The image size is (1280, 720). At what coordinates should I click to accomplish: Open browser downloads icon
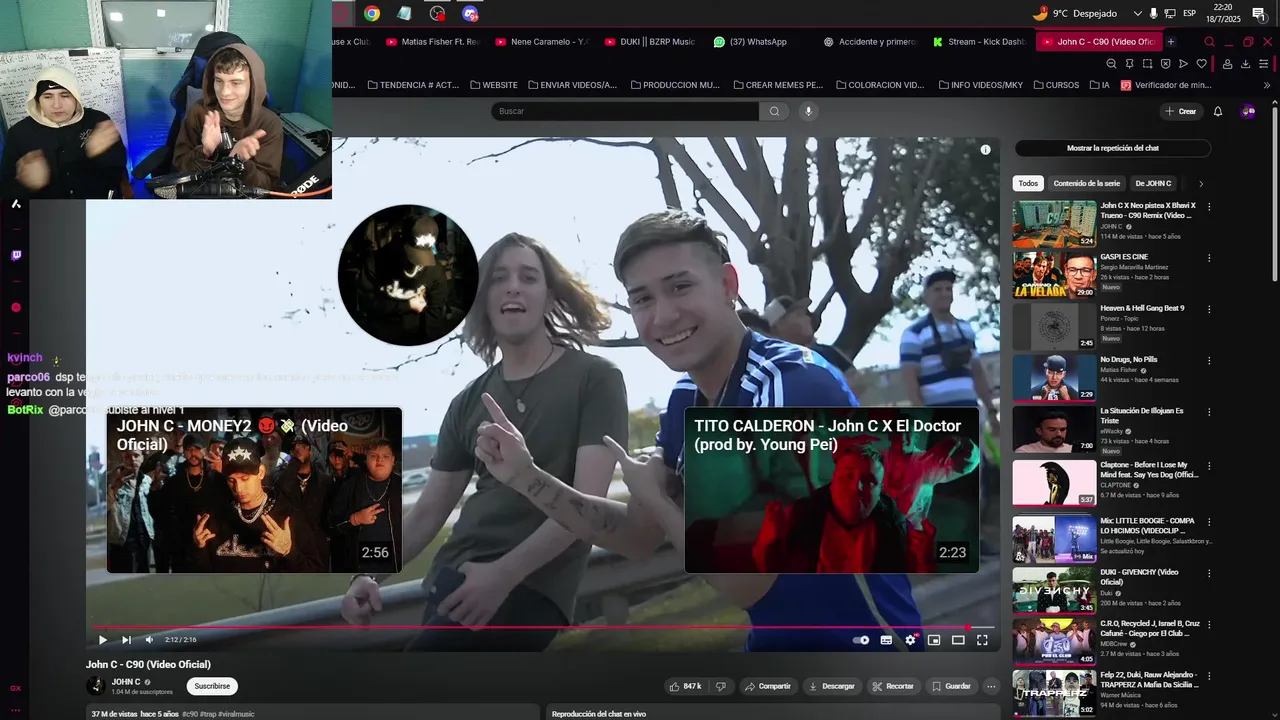(x=1245, y=64)
